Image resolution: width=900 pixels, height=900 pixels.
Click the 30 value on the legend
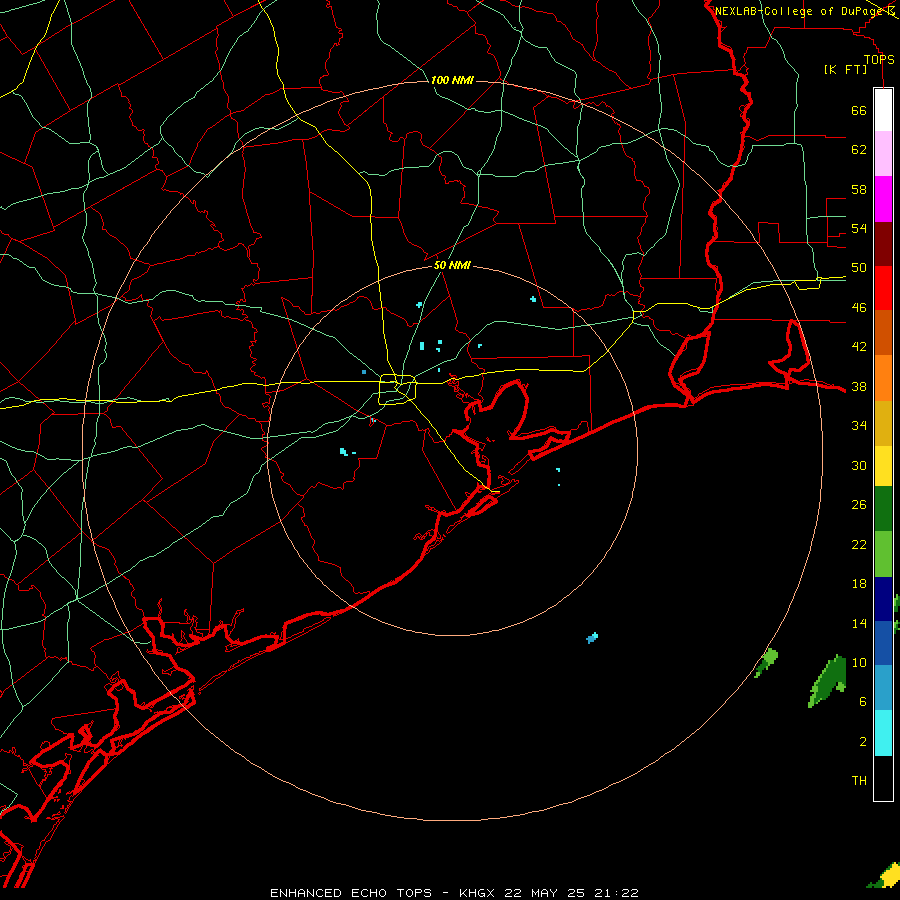[x=859, y=465]
